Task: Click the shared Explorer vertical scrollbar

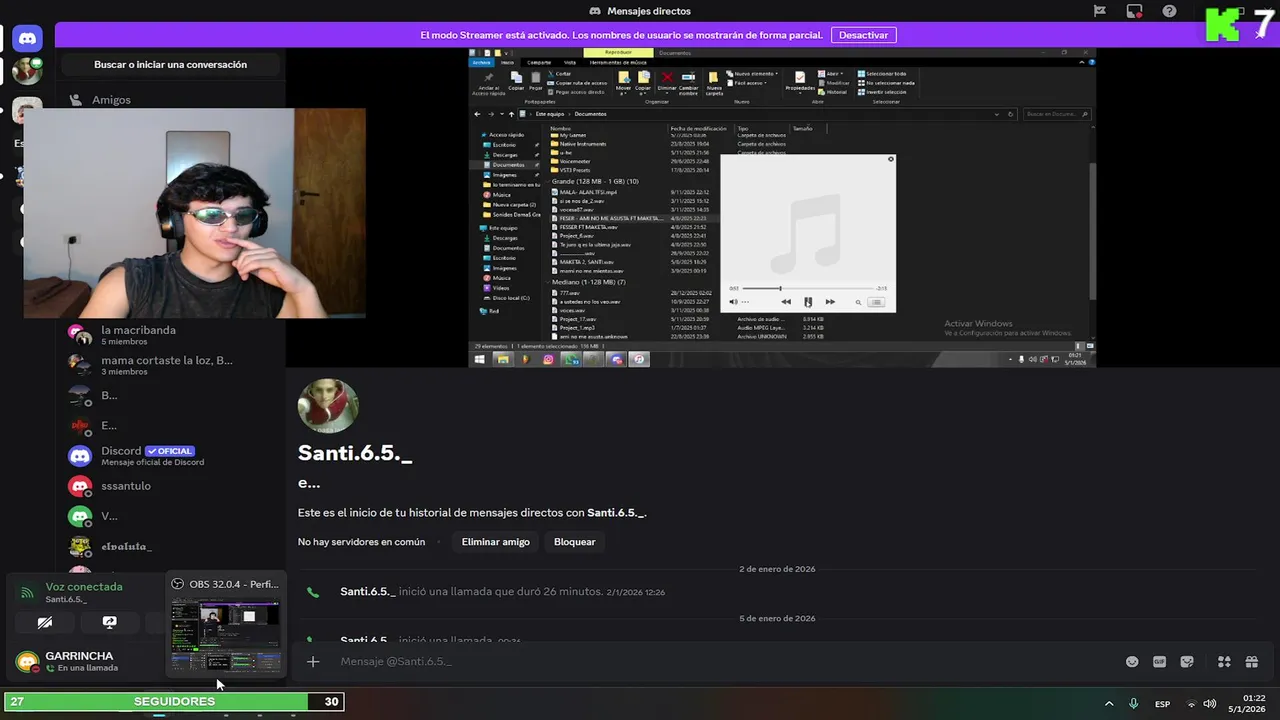Action: pos(1092,230)
